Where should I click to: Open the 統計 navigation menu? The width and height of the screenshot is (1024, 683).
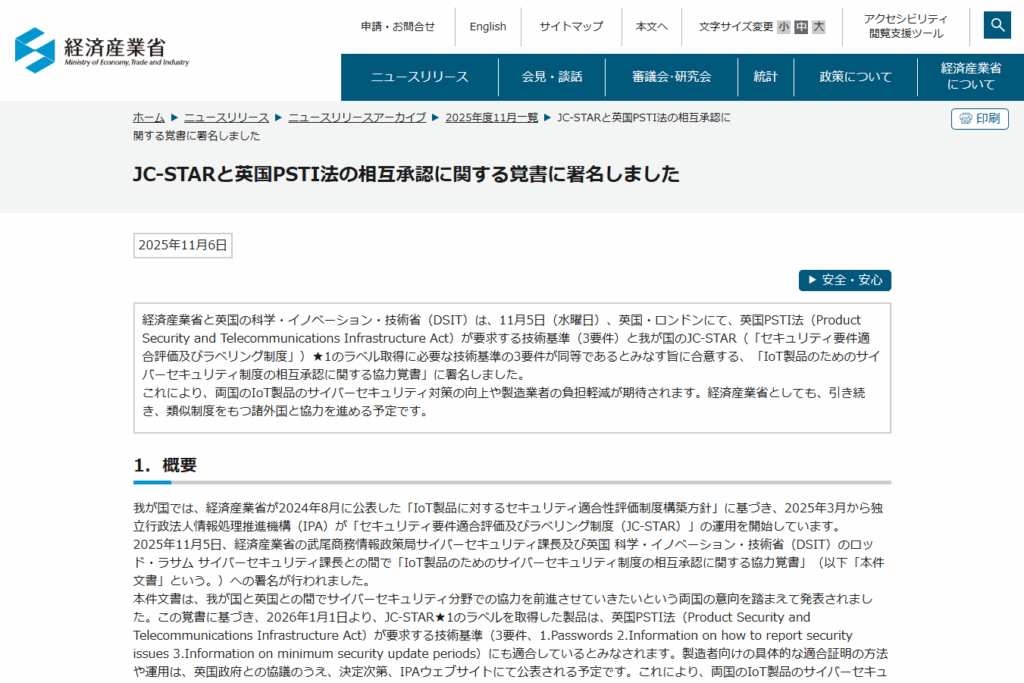click(765, 76)
